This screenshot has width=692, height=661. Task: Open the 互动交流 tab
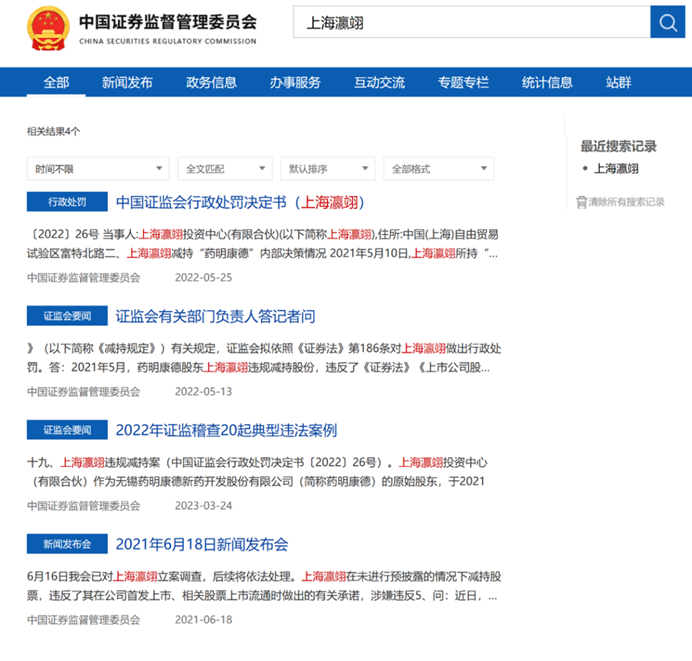point(379,82)
